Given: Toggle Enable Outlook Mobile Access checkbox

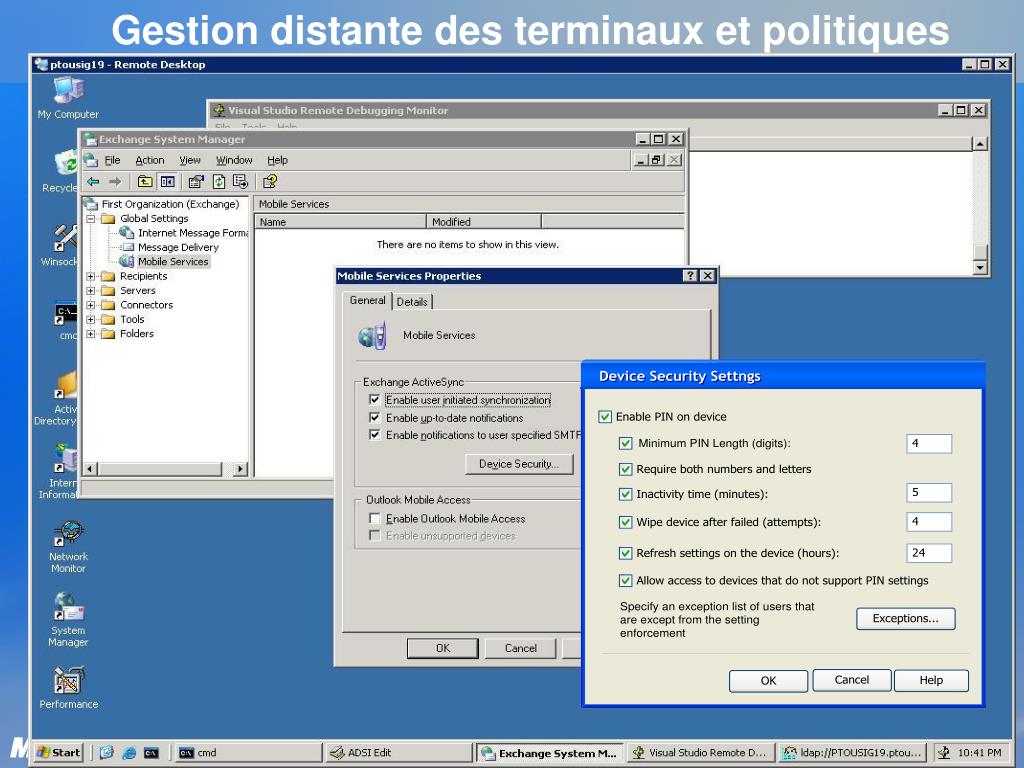Looking at the screenshot, I should click(x=375, y=518).
